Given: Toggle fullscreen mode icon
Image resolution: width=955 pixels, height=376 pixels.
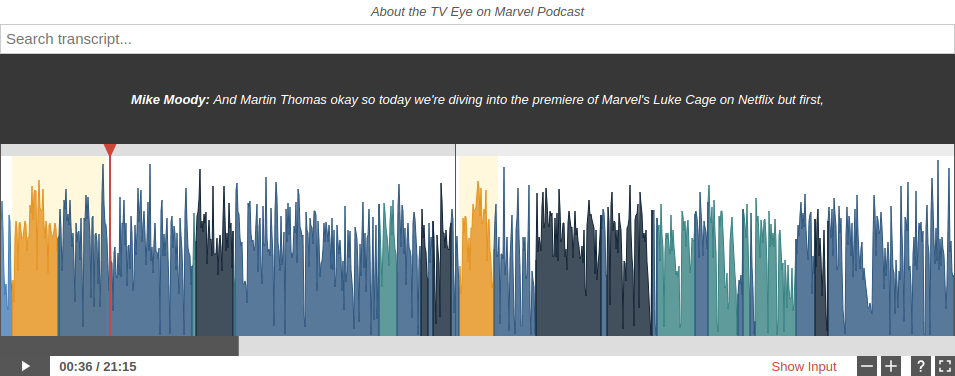Looking at the screenshot, I should coord(945,366).
